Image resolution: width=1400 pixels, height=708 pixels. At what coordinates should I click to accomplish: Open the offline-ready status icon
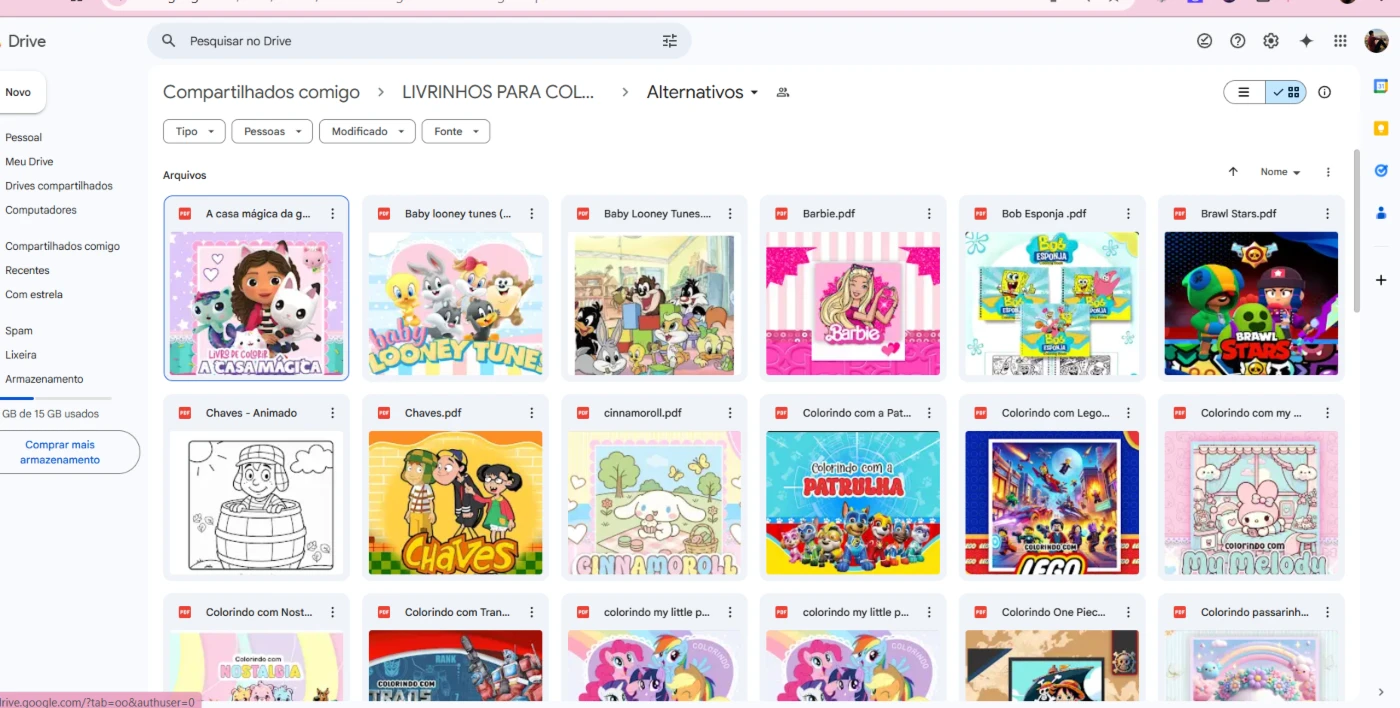click(1204, 41)
